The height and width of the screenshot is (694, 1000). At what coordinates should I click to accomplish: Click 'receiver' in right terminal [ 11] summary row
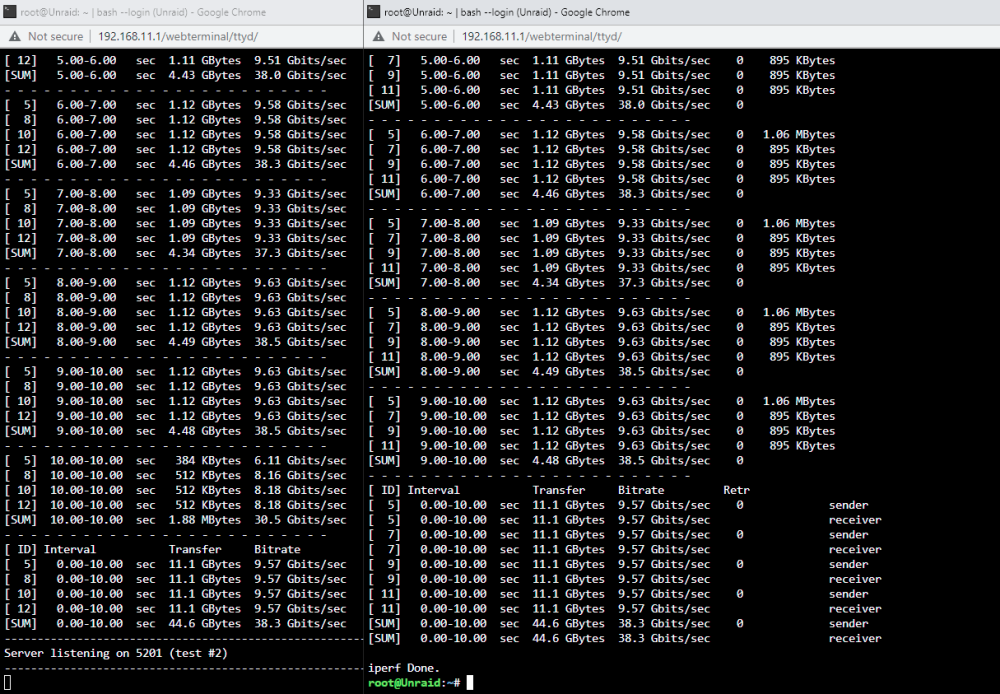855,609
